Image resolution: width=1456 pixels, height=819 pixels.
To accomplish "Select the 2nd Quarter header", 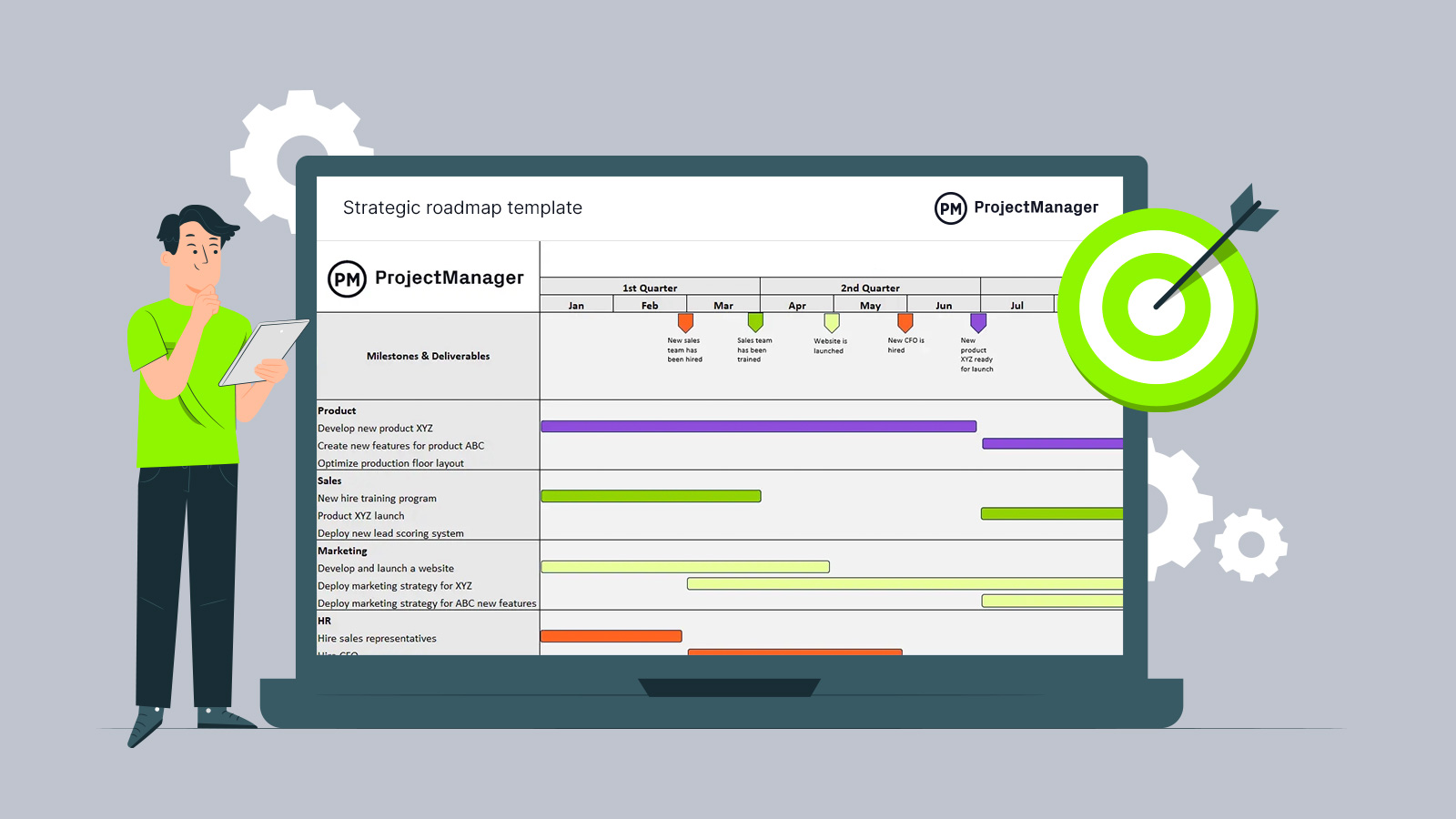I will click(870, 288).
